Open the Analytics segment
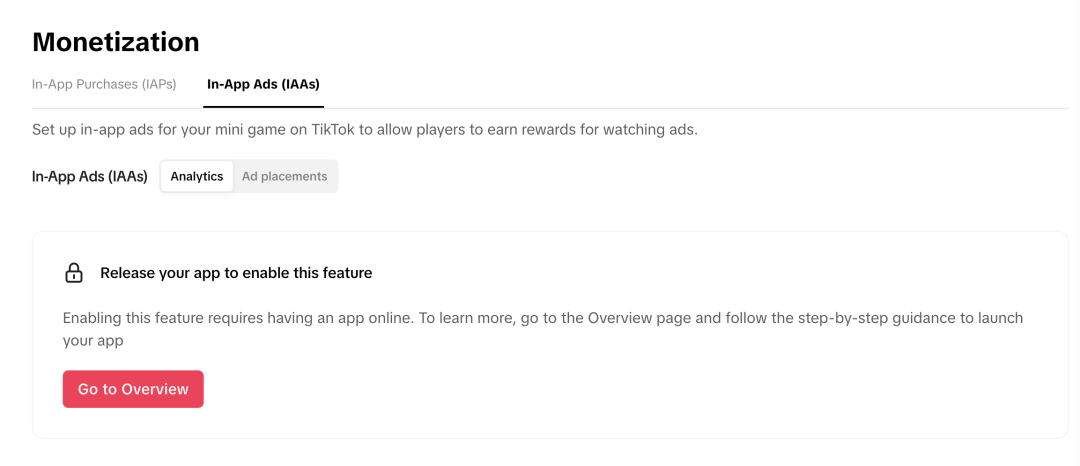This screenshot has height=466, width=1080. pos(197,176)
